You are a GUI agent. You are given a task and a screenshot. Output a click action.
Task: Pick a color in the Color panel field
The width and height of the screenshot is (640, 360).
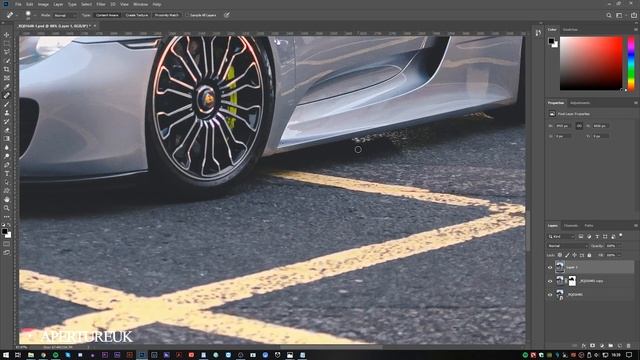(591, 63)
